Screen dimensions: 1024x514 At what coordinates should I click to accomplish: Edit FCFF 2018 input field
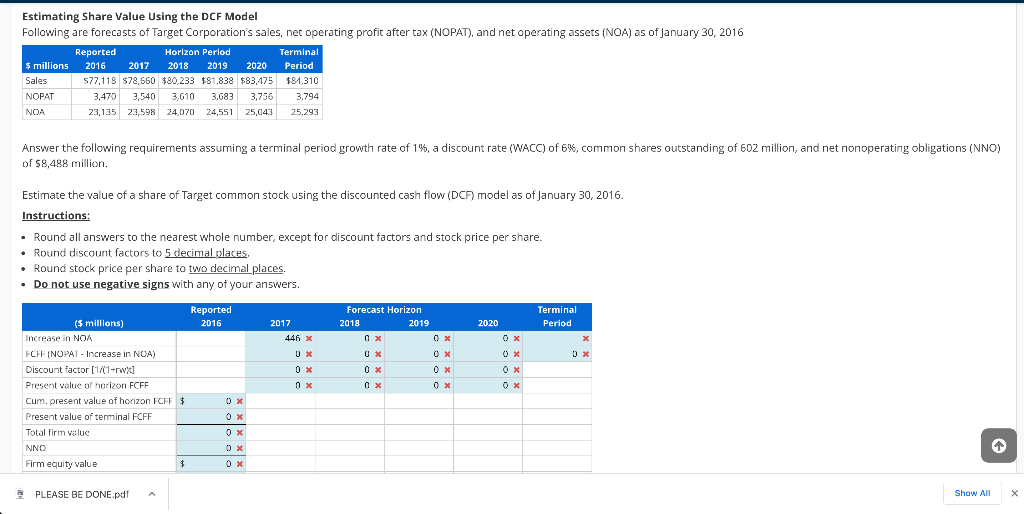coord(349,354)
